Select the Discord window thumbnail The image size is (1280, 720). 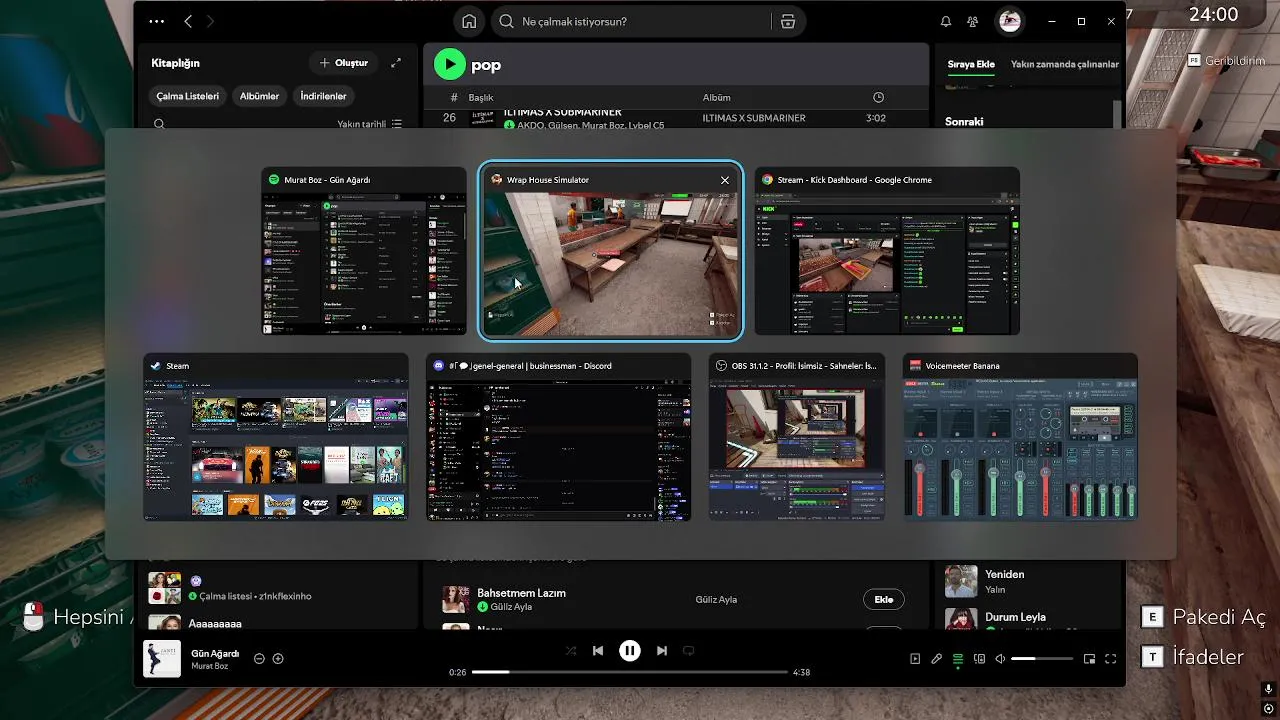point(559,437)
